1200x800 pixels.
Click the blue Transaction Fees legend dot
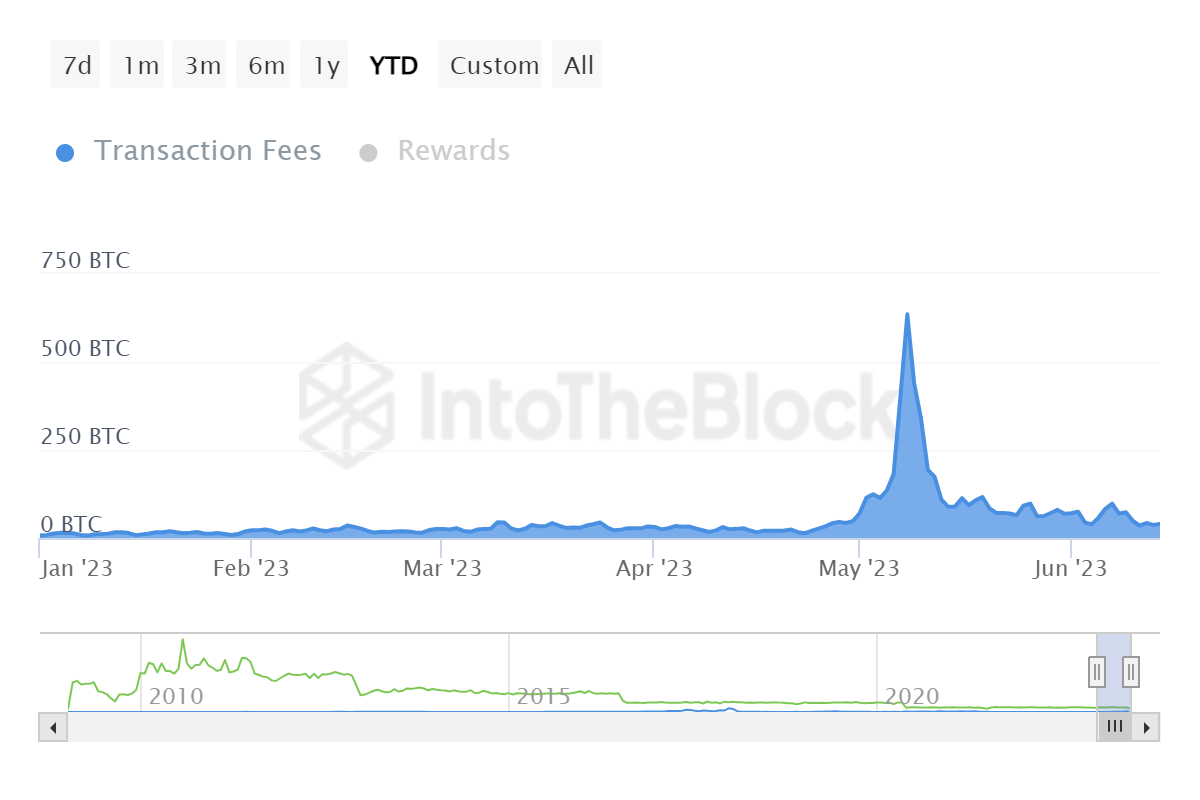(x=66, y=151)
